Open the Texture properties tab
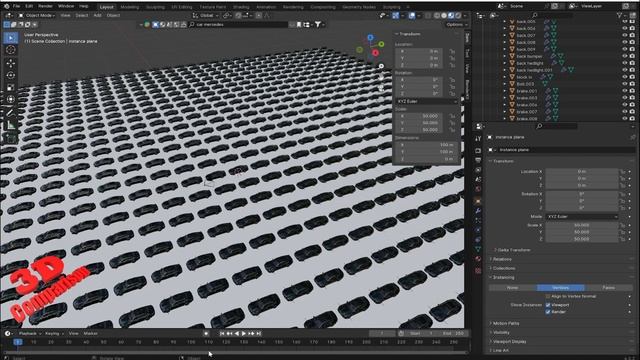Screen dimensions: 640x360 [478, 270]
